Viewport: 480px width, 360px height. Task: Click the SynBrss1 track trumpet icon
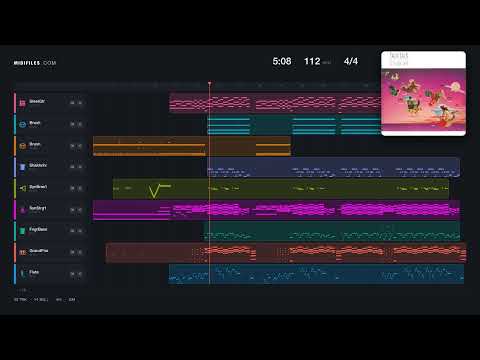[22, 188]
